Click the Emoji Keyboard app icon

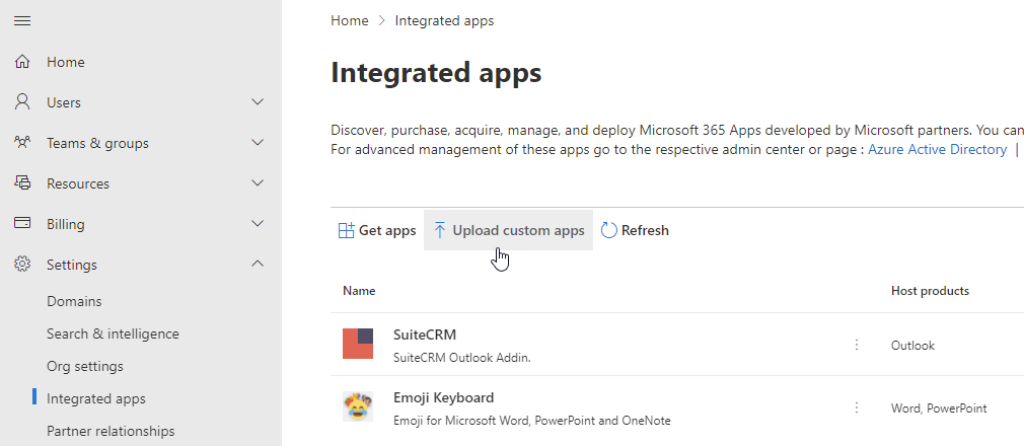pyautogui.click(x=358, y=407)
